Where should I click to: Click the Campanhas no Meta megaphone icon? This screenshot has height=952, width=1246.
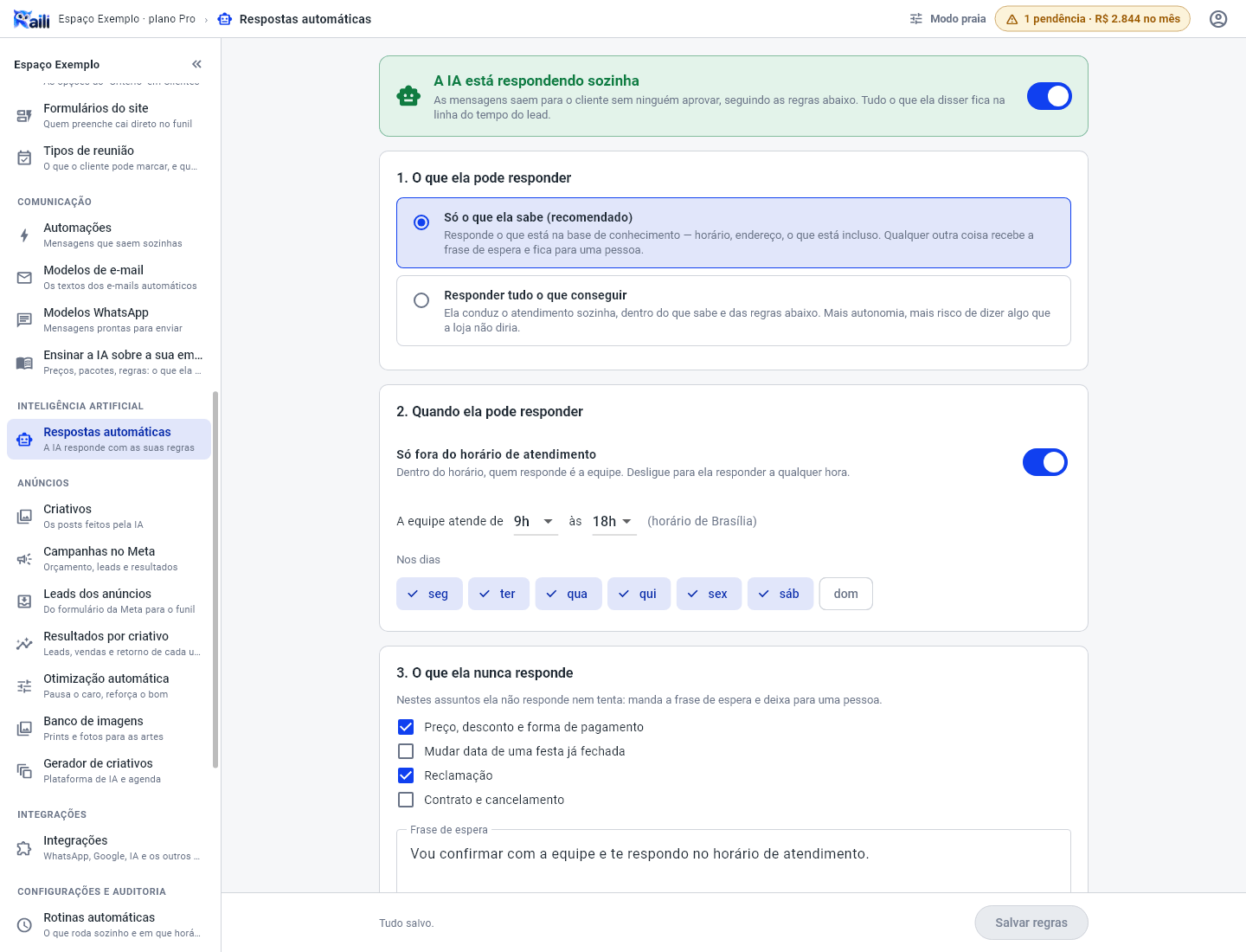coord(24,559)
